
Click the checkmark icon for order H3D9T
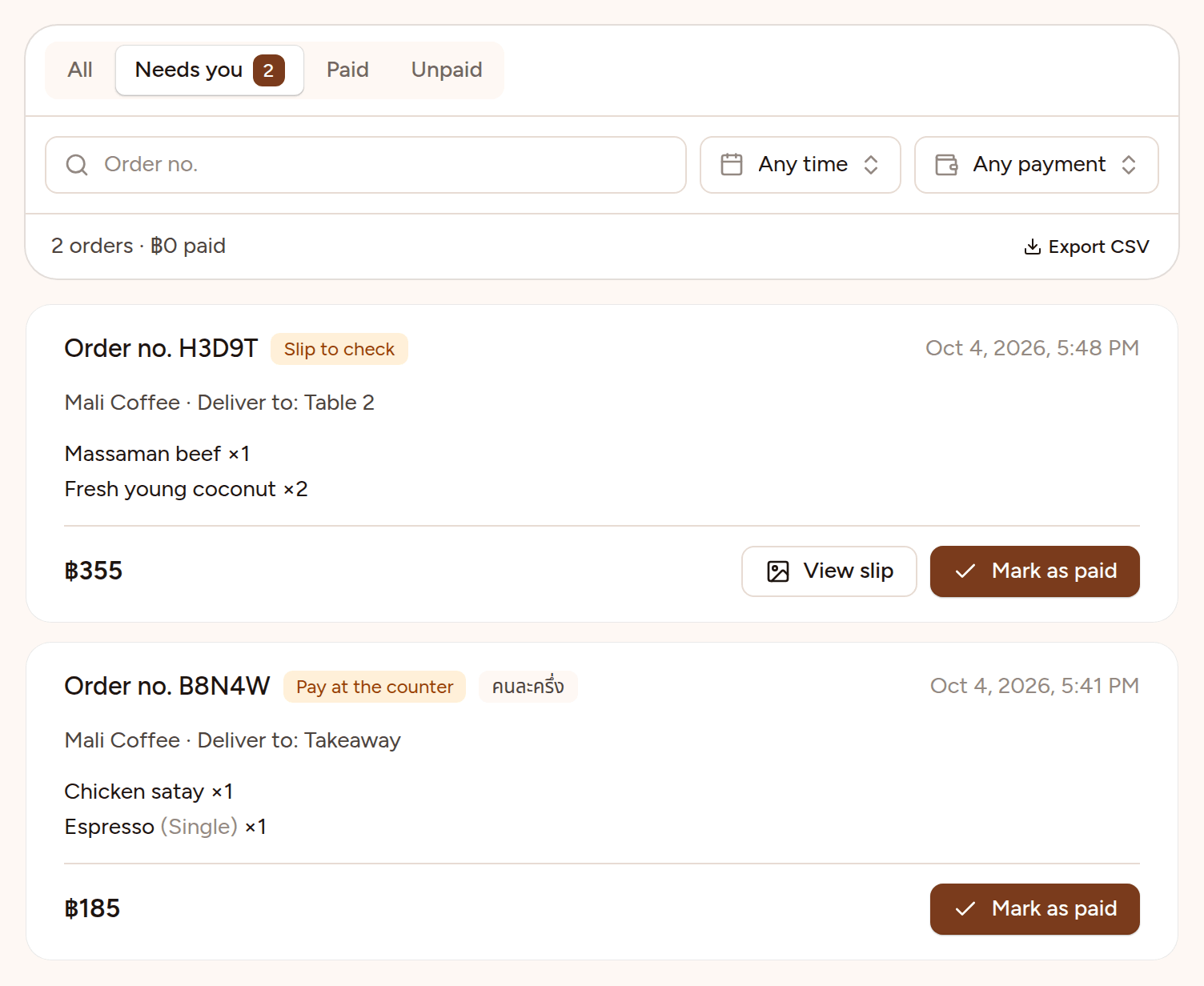pos(965,571)
